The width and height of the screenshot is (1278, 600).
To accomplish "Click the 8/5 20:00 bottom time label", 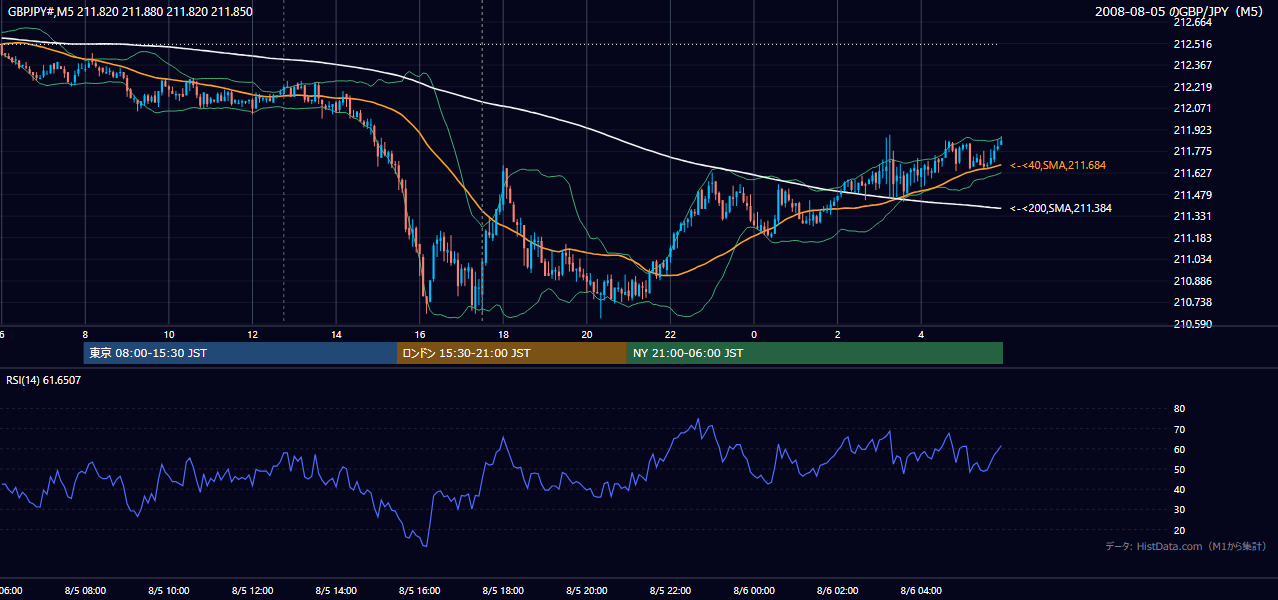I will point(587,590).
